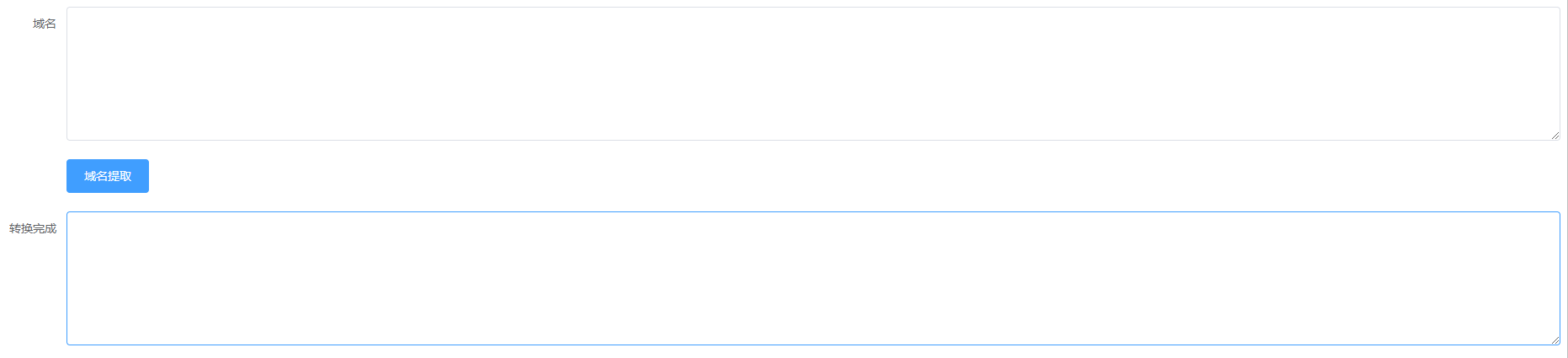
Task: Start the extraction with 域名提取
Action: 108,176
